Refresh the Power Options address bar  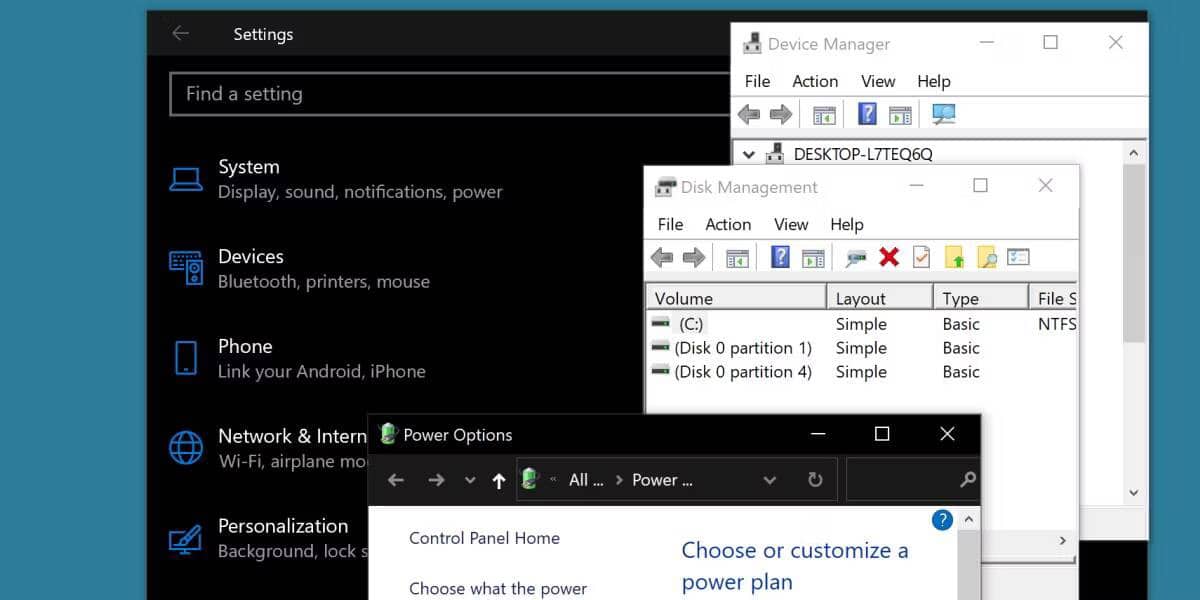[814, 480]
